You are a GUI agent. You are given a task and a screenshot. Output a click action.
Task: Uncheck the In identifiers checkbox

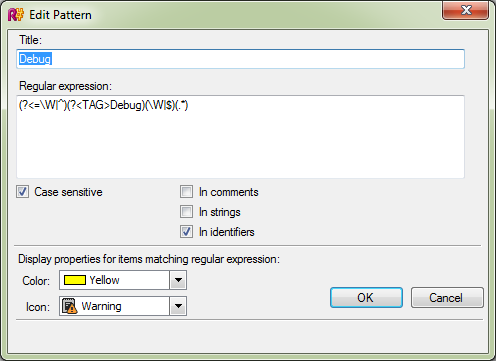tap(186, 232)
